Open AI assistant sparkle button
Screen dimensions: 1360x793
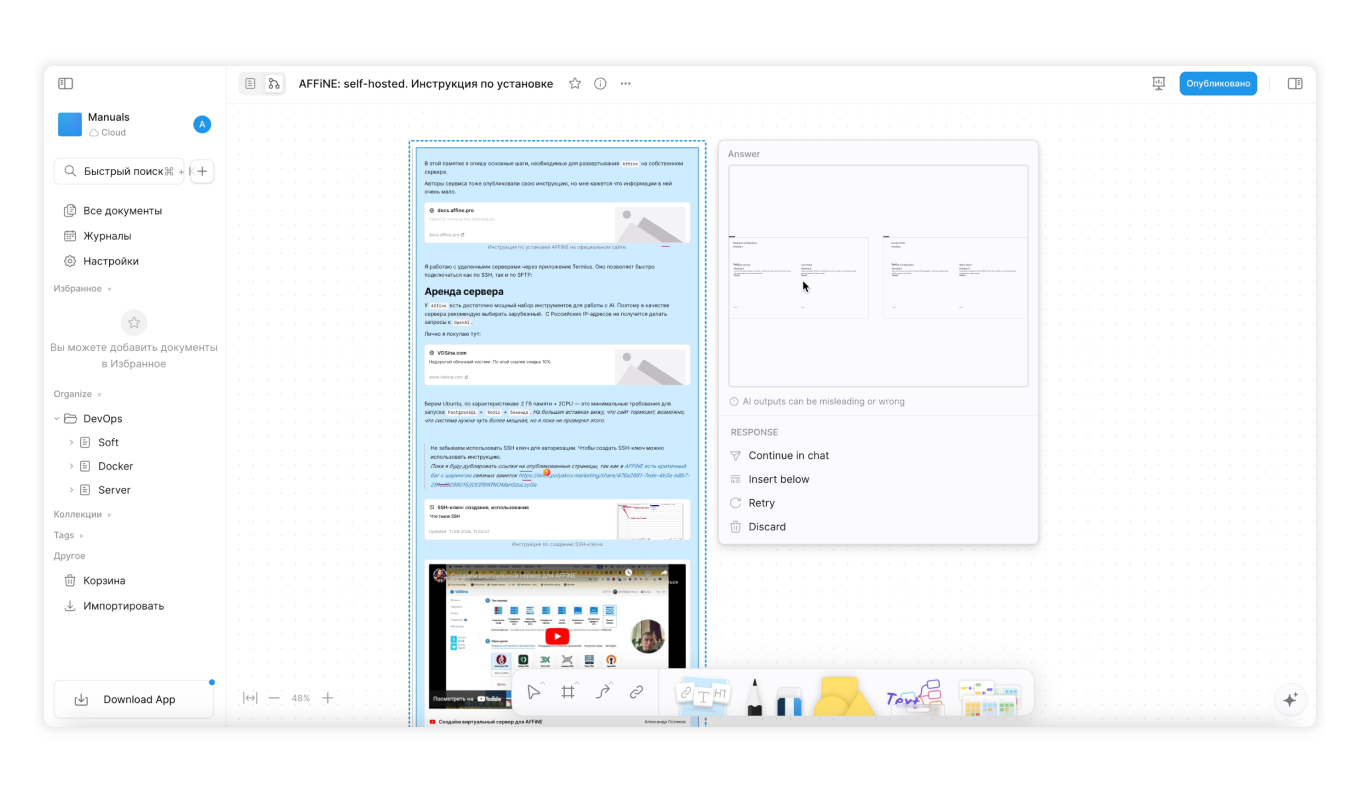[1290, 700]
